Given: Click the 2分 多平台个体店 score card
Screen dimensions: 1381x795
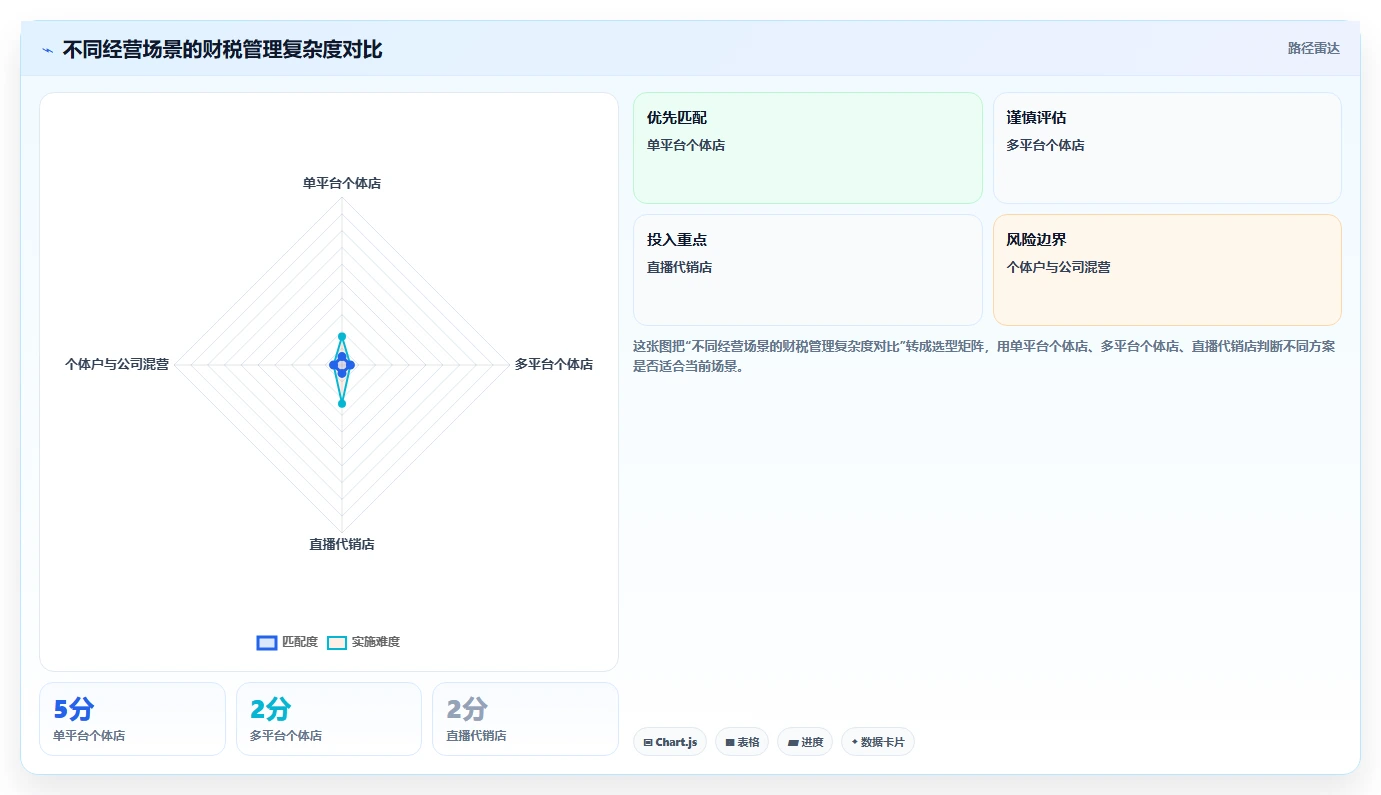Looking at the screenshot, I should [x=329, y=719].
